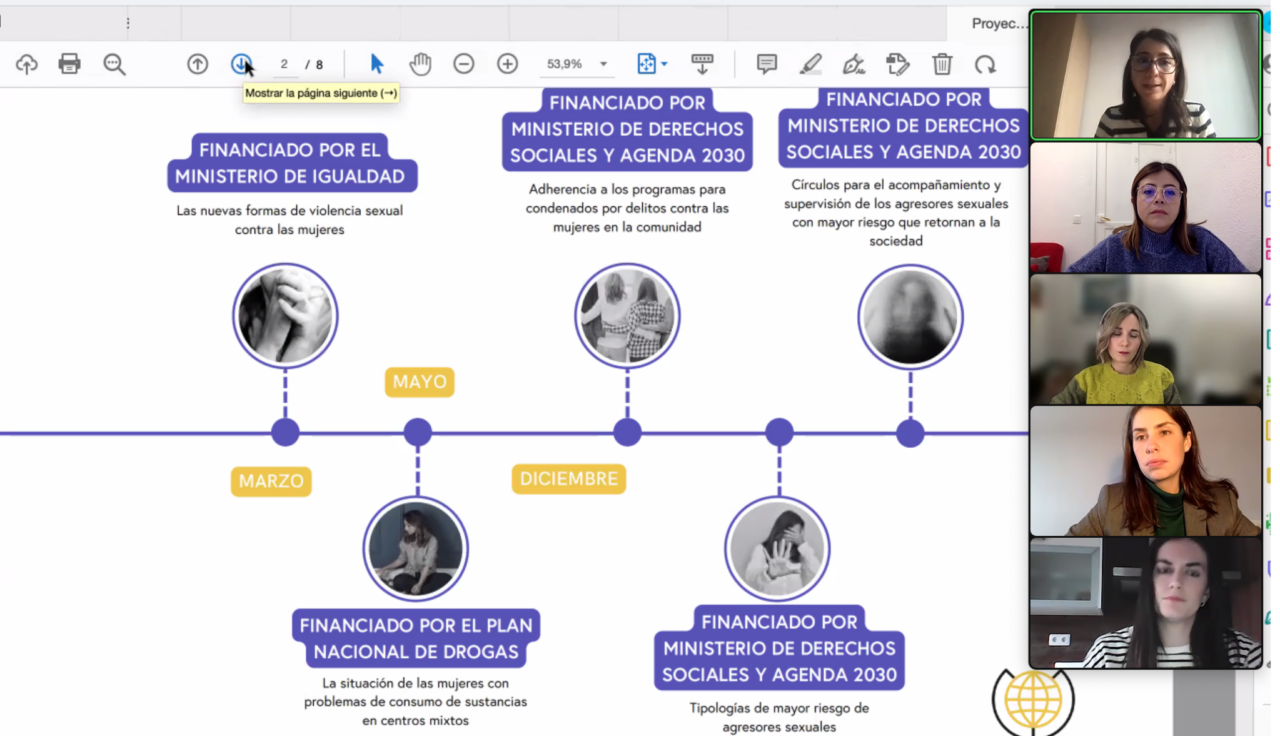Click the DICIEMBRE month label

569,479
